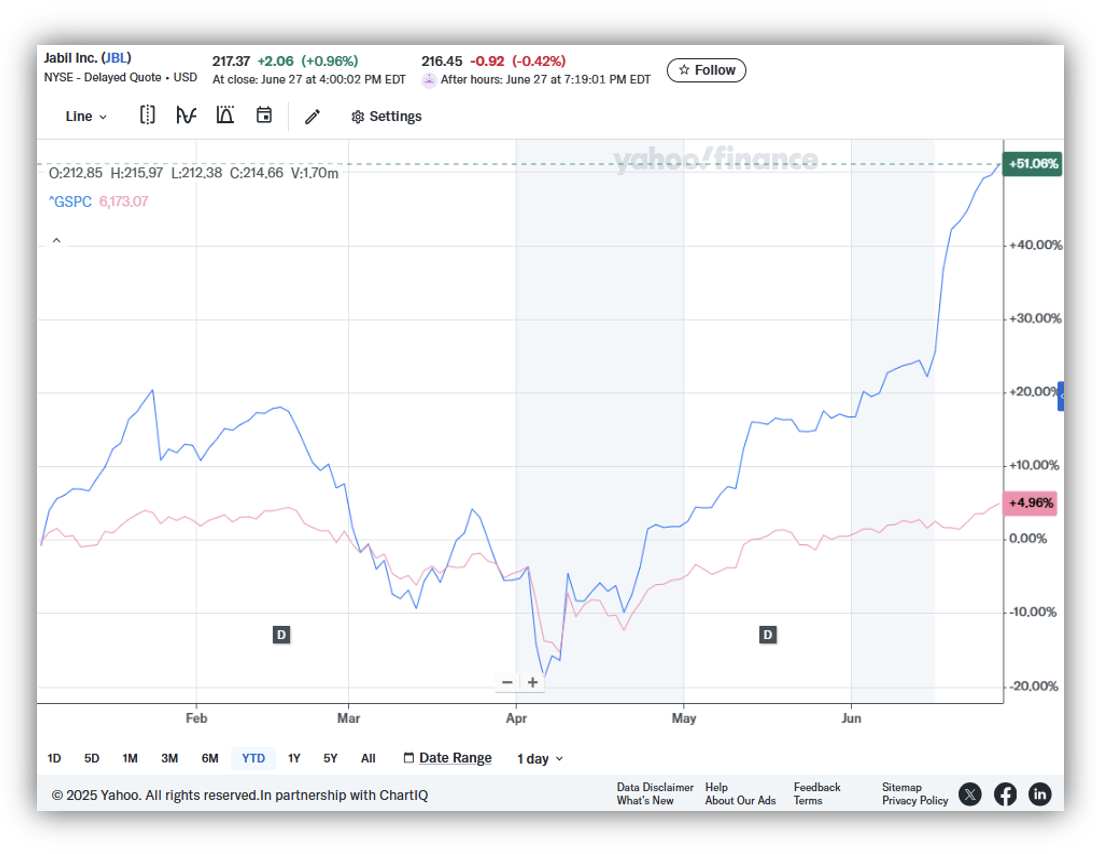Open the Date Range picker
The height and width of the screenshot is (854, 1096).
click(447, 758)
